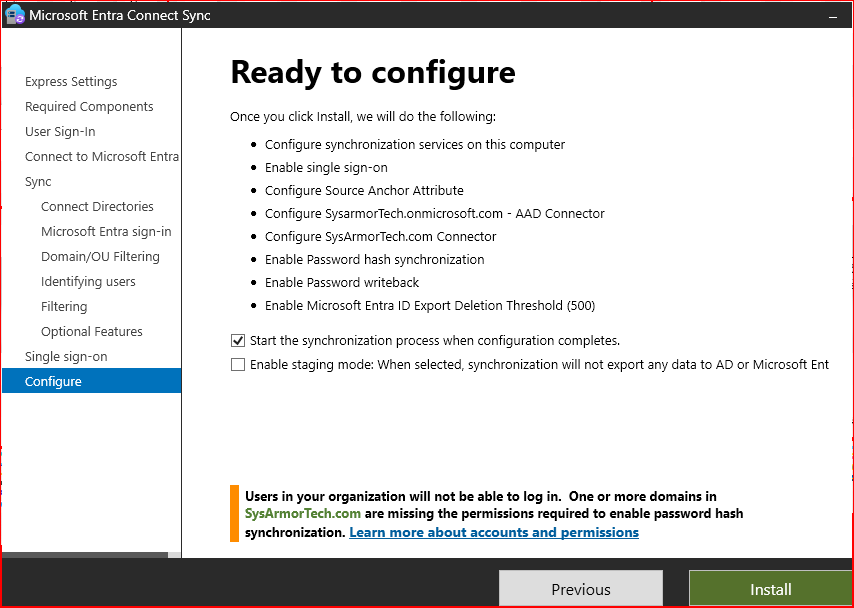Open Domain/OU Filtering sub-step
This screenshot has height=608, width=854.
coord(100,257)
